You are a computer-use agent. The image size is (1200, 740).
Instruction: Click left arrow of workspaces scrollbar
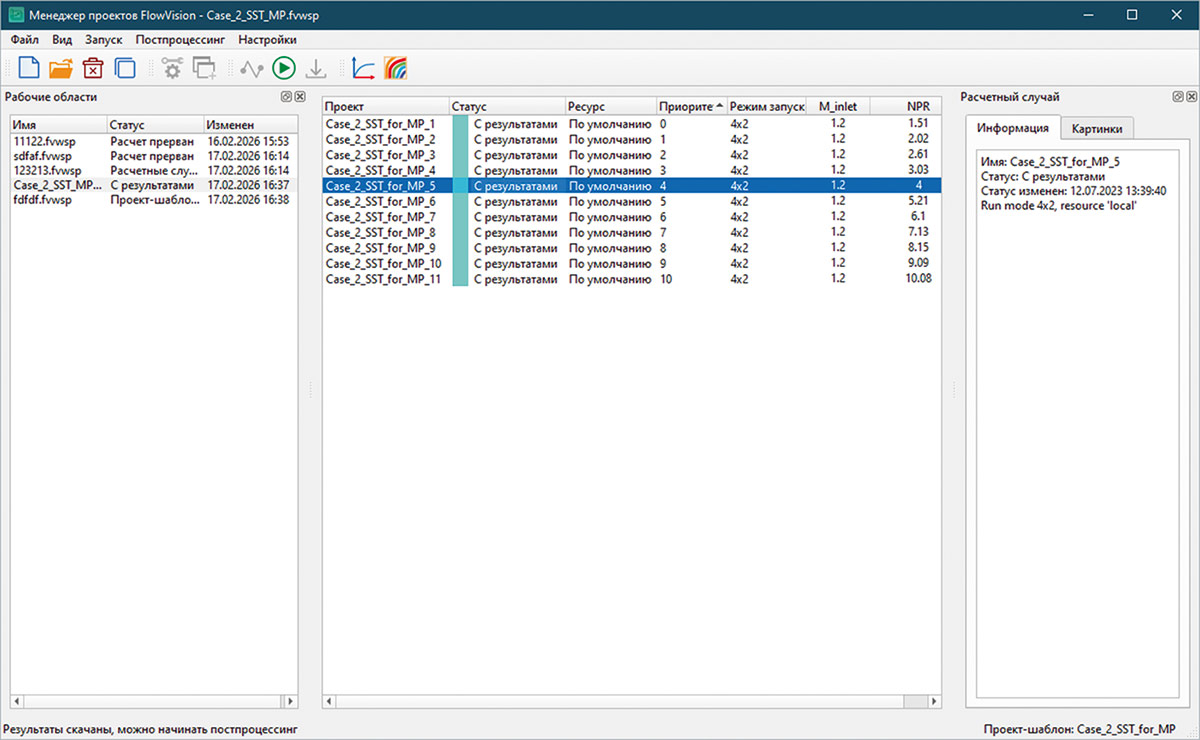tap(17, 702)
